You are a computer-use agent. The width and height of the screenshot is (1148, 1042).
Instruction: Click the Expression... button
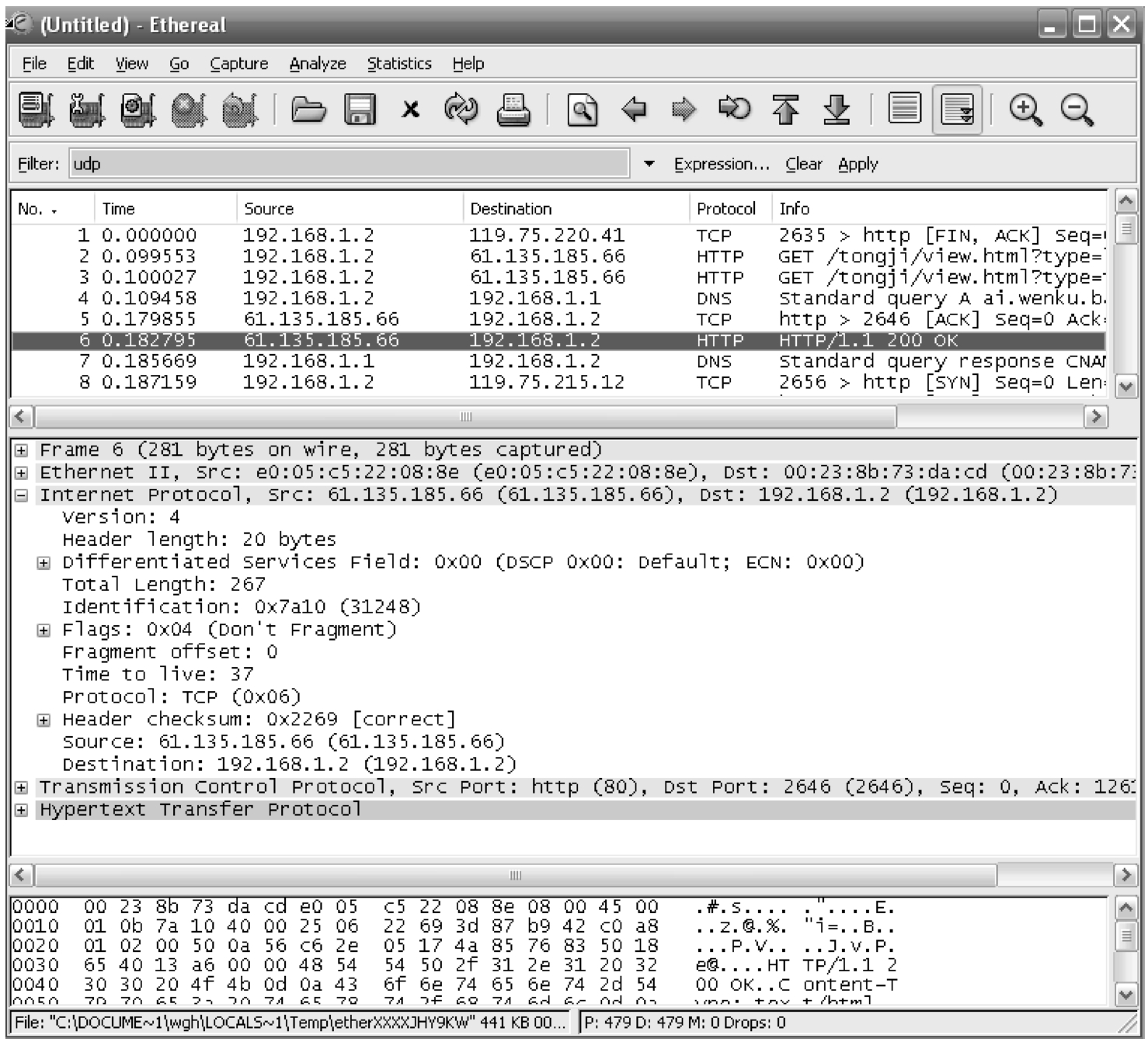tap(722, 164)
